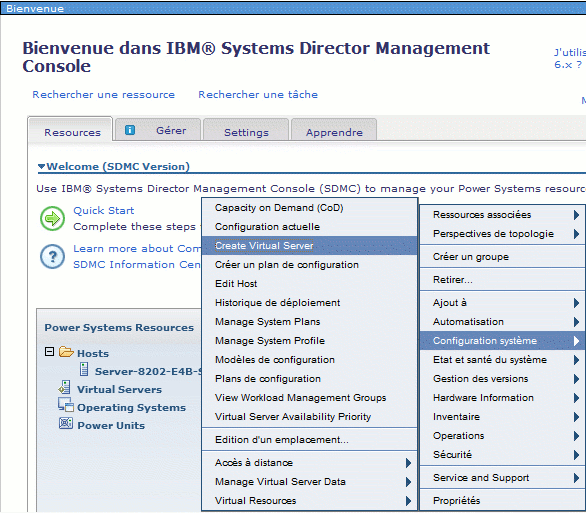Click Rechercher une tâche link
Screen dimensions: 586x513
pyautogui.click(x=258, y=95)
